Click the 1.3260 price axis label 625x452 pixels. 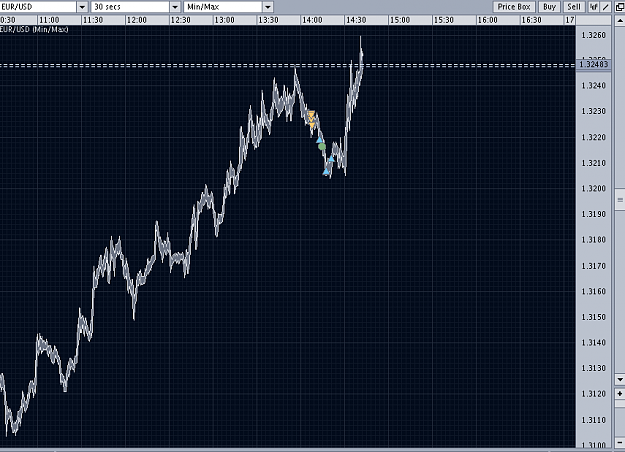tap(594, 35)
